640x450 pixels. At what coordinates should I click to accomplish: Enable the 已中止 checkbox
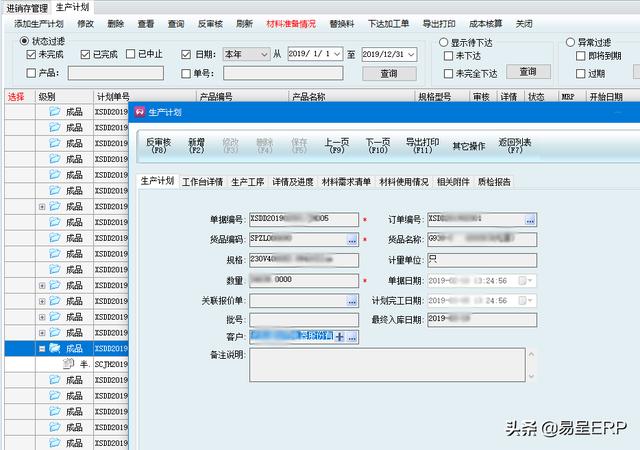pyautogui.click(x=129, y=54)
